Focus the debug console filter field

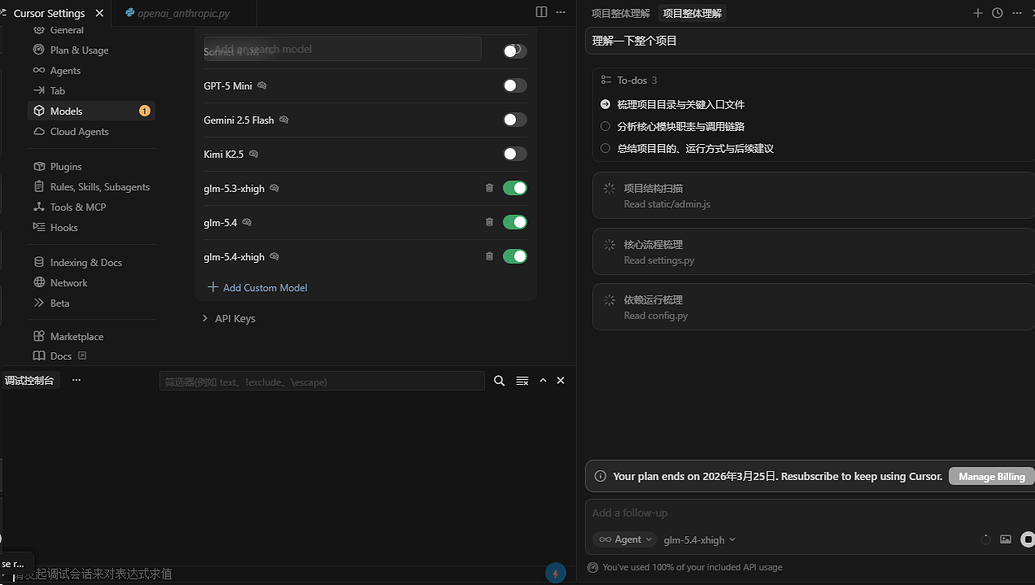click(x=322, y=382)
